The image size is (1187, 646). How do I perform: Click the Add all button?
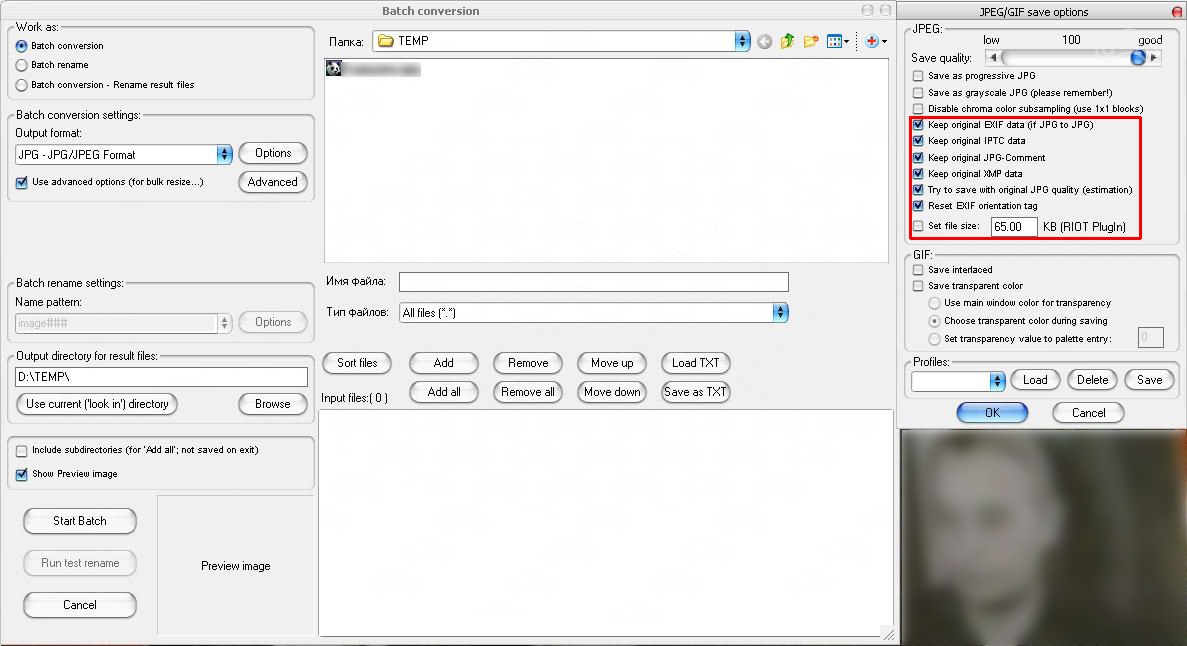tap(444, 392)
